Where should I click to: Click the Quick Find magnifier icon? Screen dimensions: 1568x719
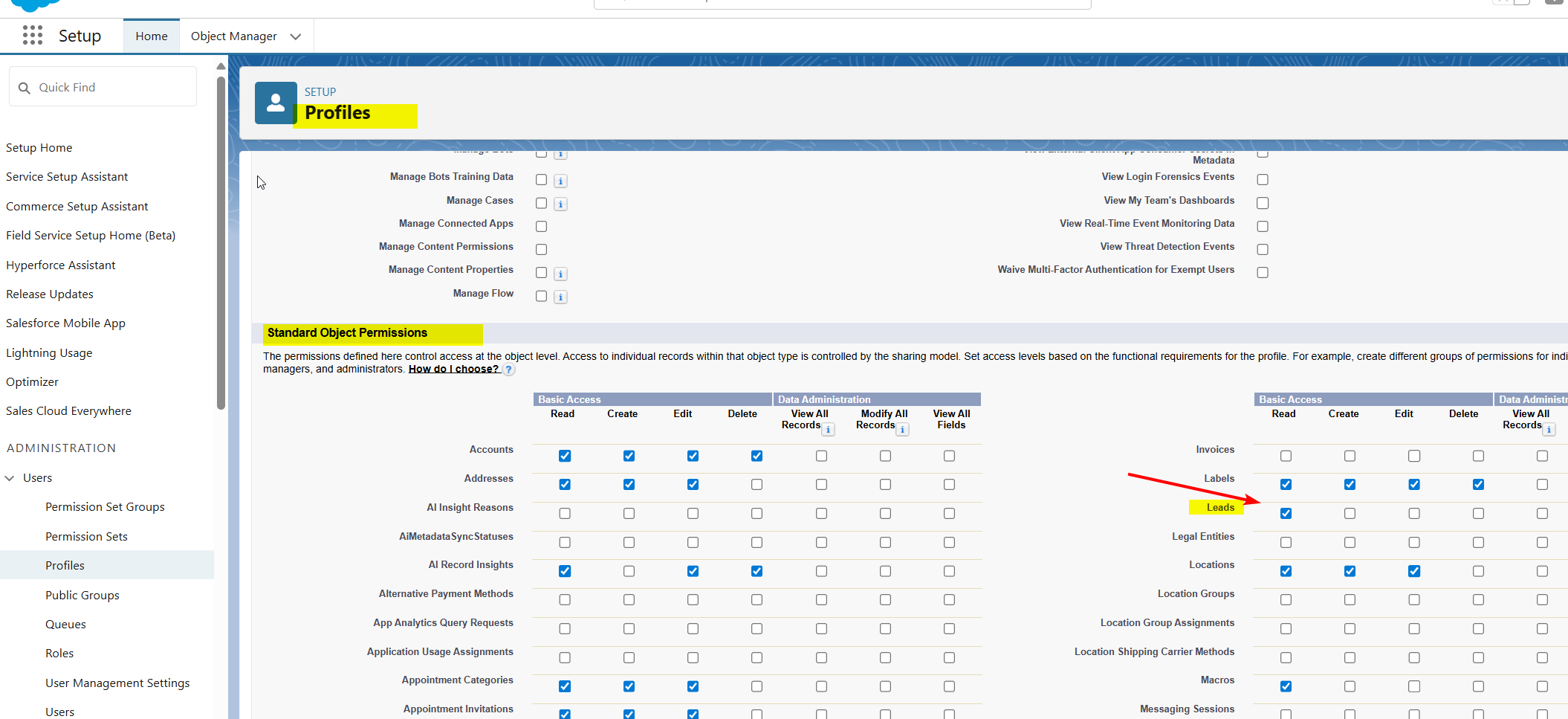25,88
